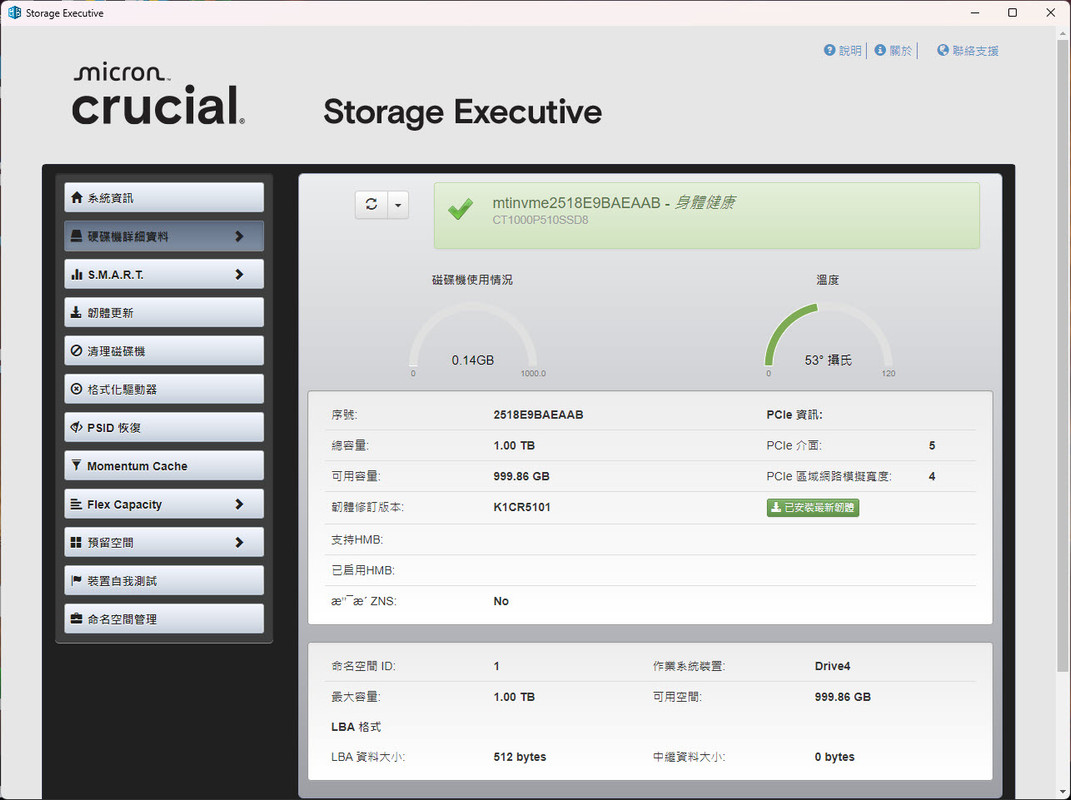Image resolution: width=1071 pixels, height=800 pixels.
Task: Click the vertical scrollbar on the right
Action: [x=1063, y=355]
